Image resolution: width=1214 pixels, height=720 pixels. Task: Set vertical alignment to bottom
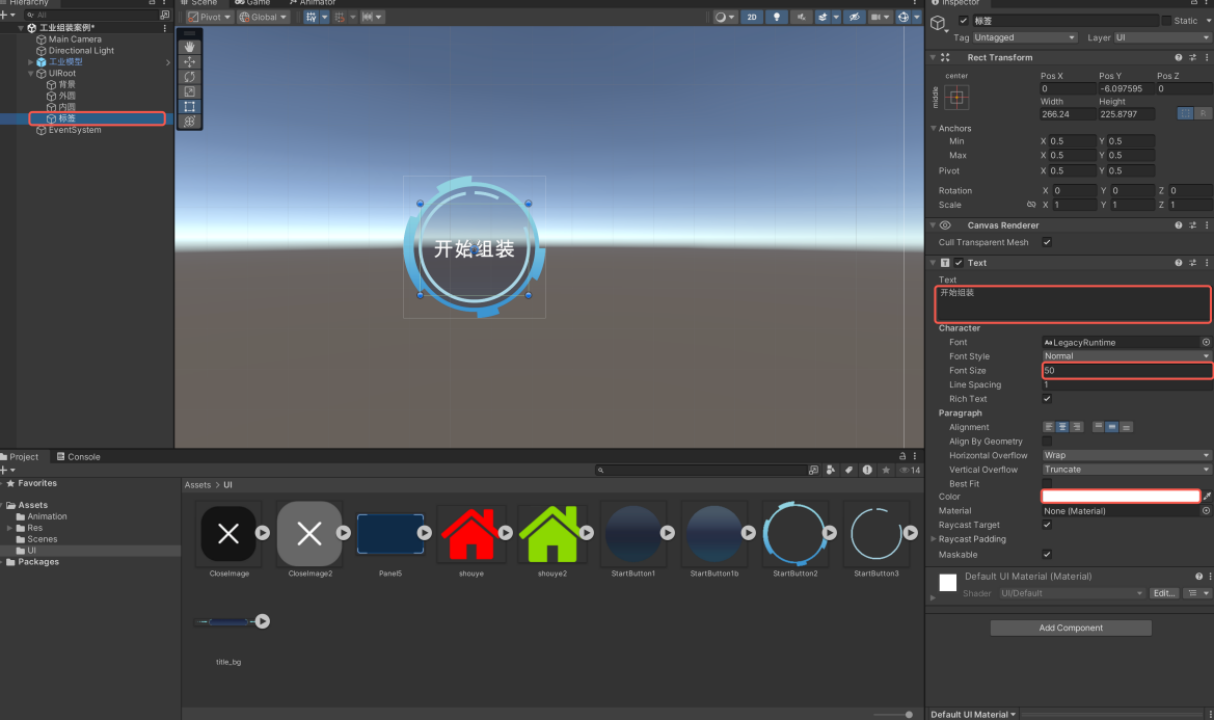1126,427
